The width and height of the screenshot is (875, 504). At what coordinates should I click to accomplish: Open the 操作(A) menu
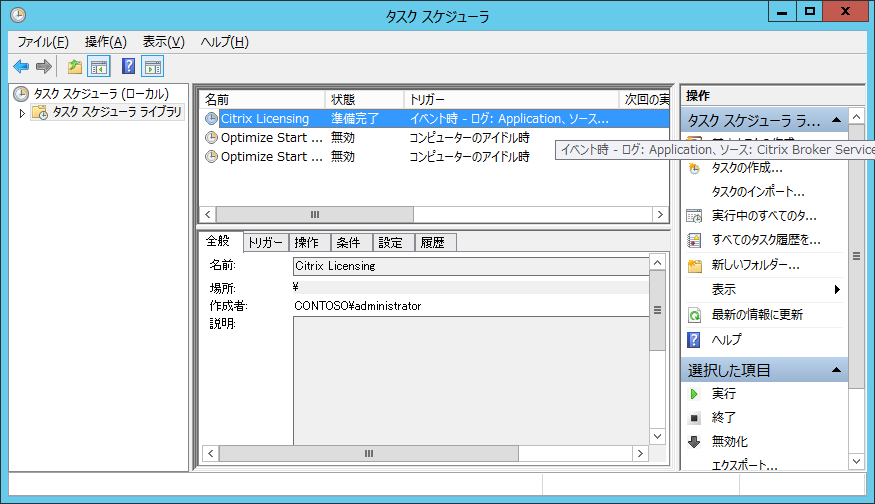(x=106, y=42)
